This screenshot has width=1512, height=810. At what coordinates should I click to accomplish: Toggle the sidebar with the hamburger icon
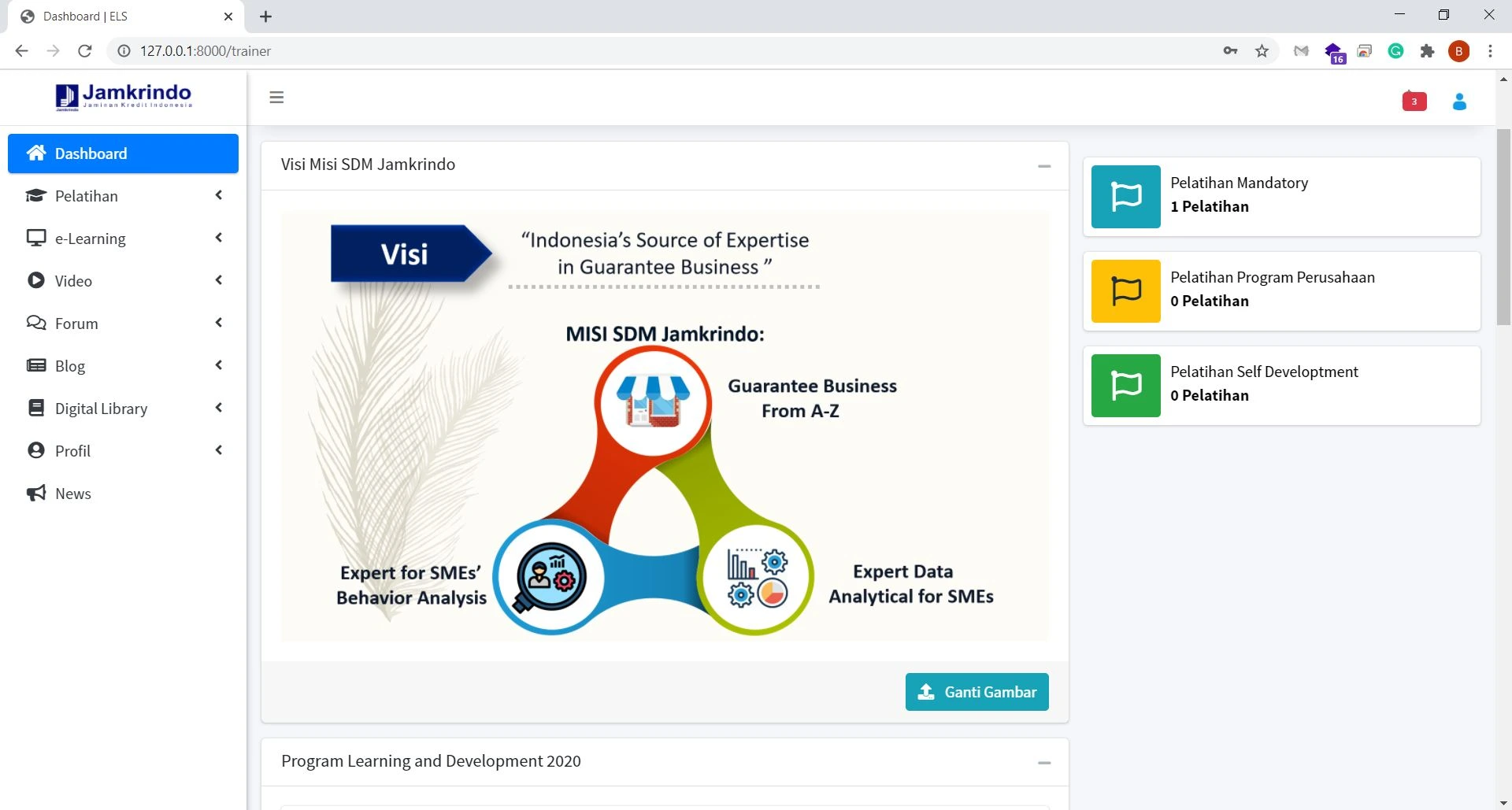click(276, 98)
